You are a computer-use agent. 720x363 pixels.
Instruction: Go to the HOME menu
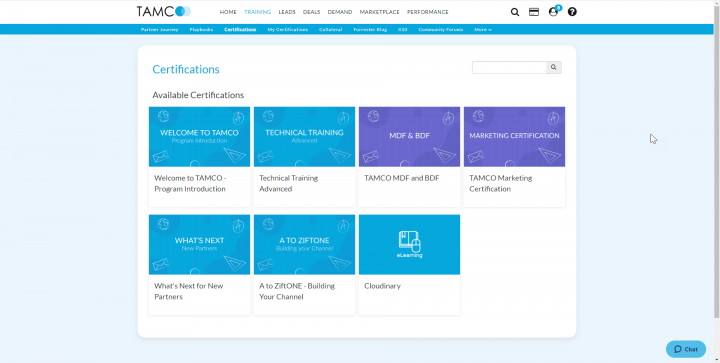[228, 12]
